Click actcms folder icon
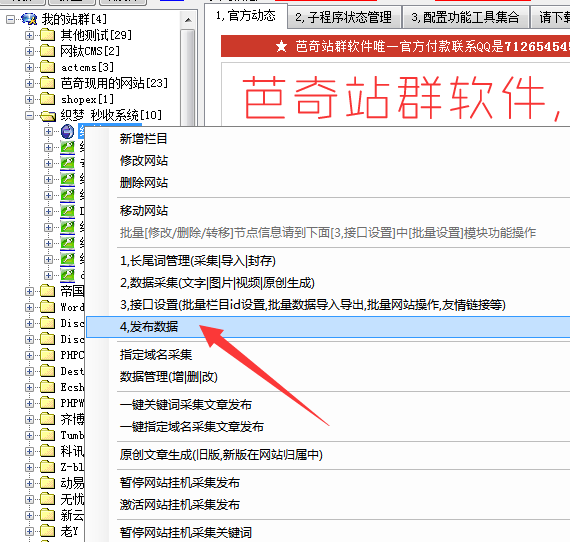This screenshot has width=570, height=542. coord(47,67)
